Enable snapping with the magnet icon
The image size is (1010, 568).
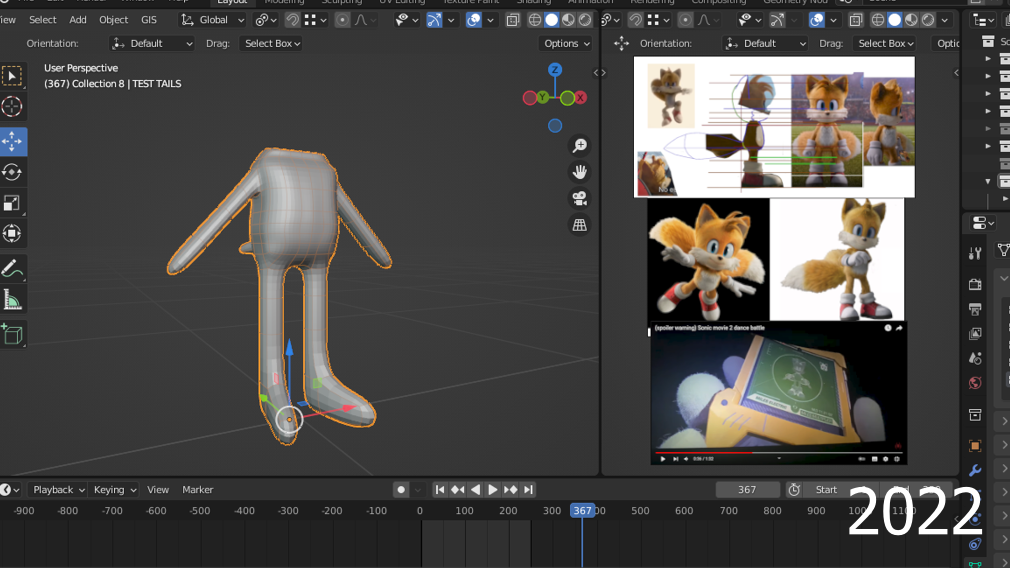click(x=292, y=20)
